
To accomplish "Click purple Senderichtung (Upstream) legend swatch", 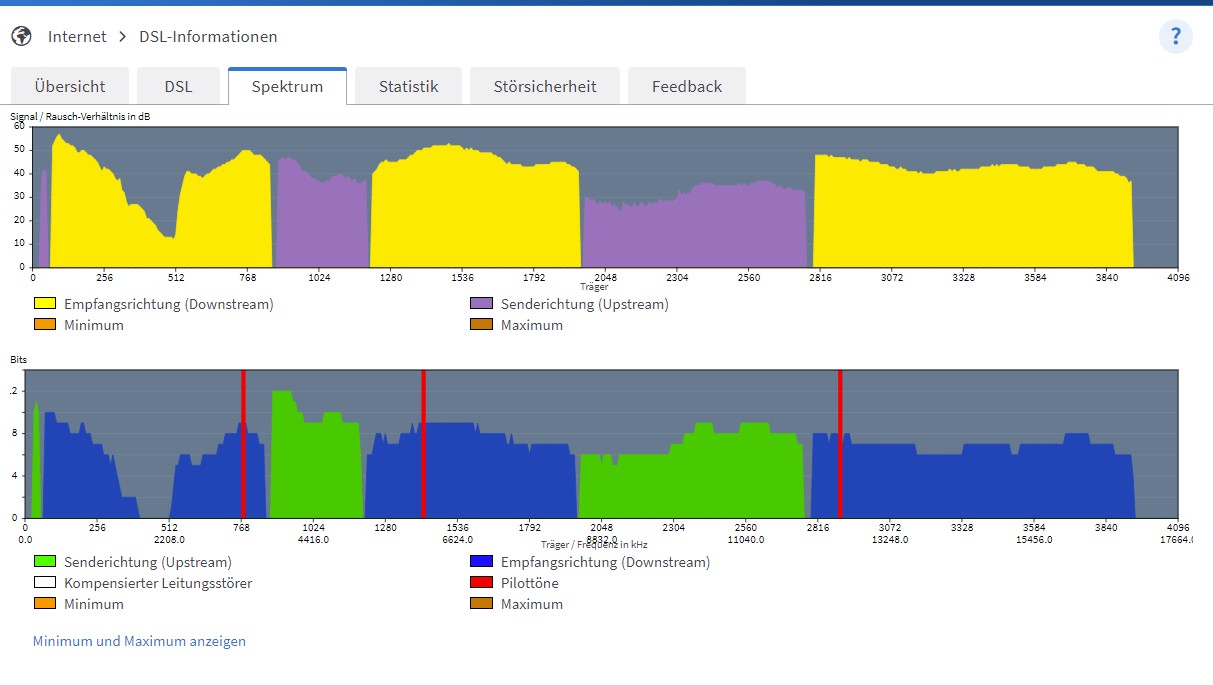I will tap(481, 304).
